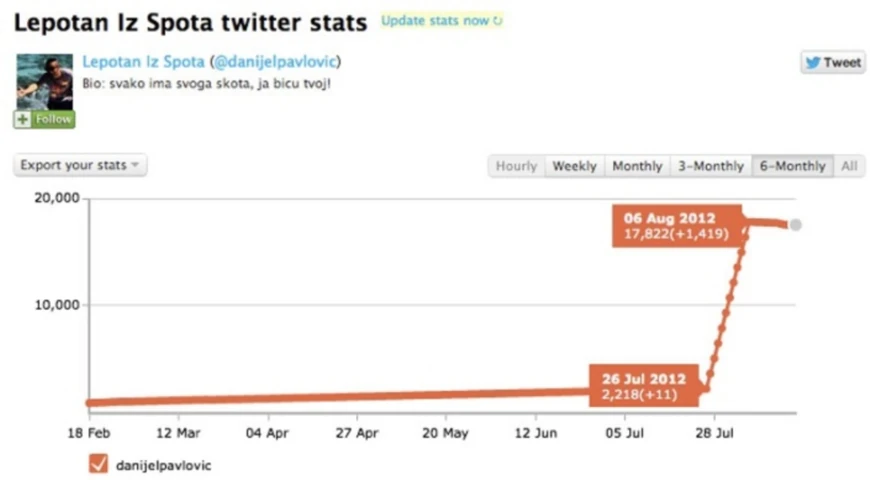Click the Update stats now link
This screenshot has height=480, width=870.
click(x=436, y=21)
